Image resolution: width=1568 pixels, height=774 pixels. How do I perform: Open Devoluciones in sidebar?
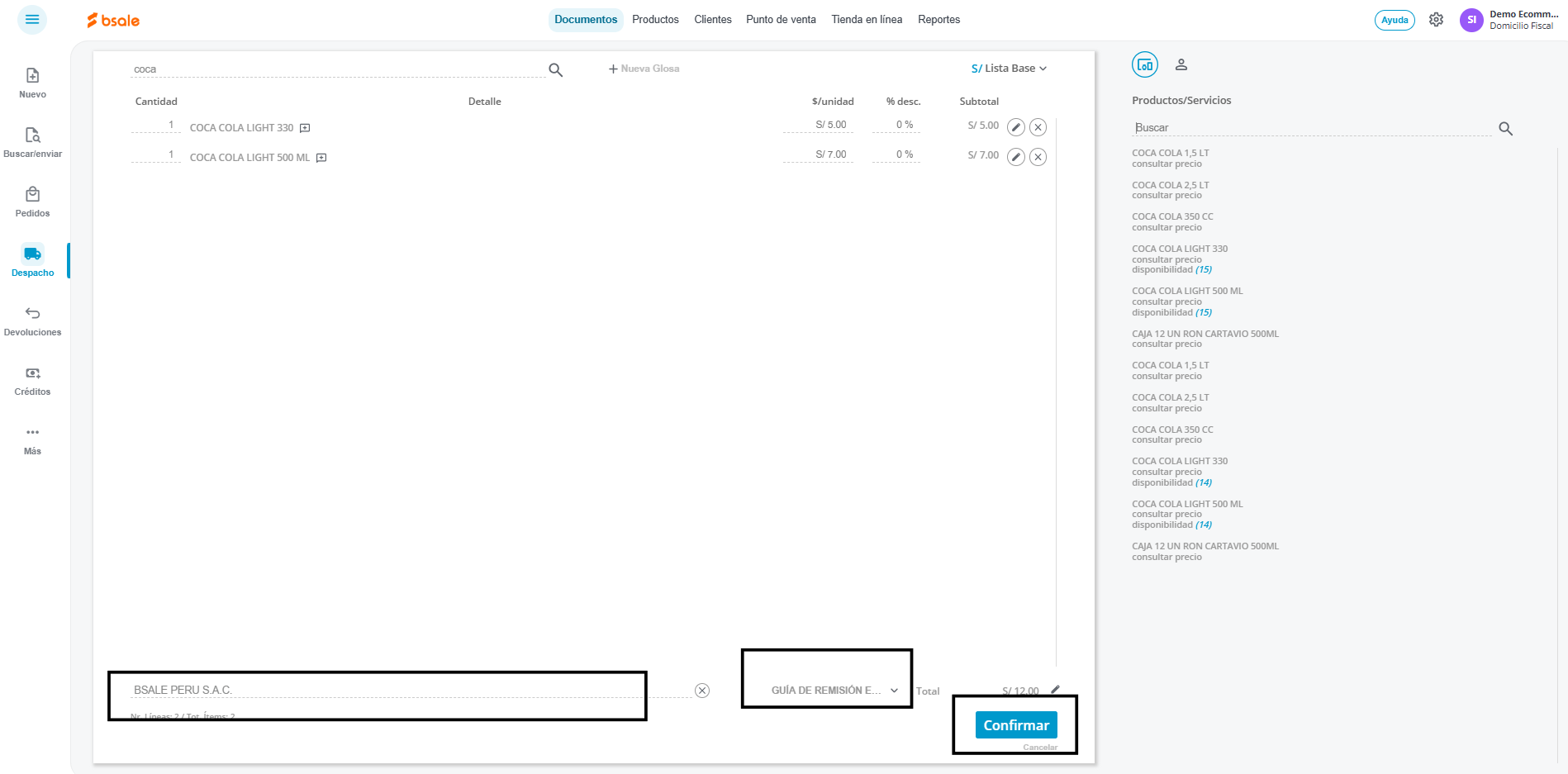click(32, 321)
